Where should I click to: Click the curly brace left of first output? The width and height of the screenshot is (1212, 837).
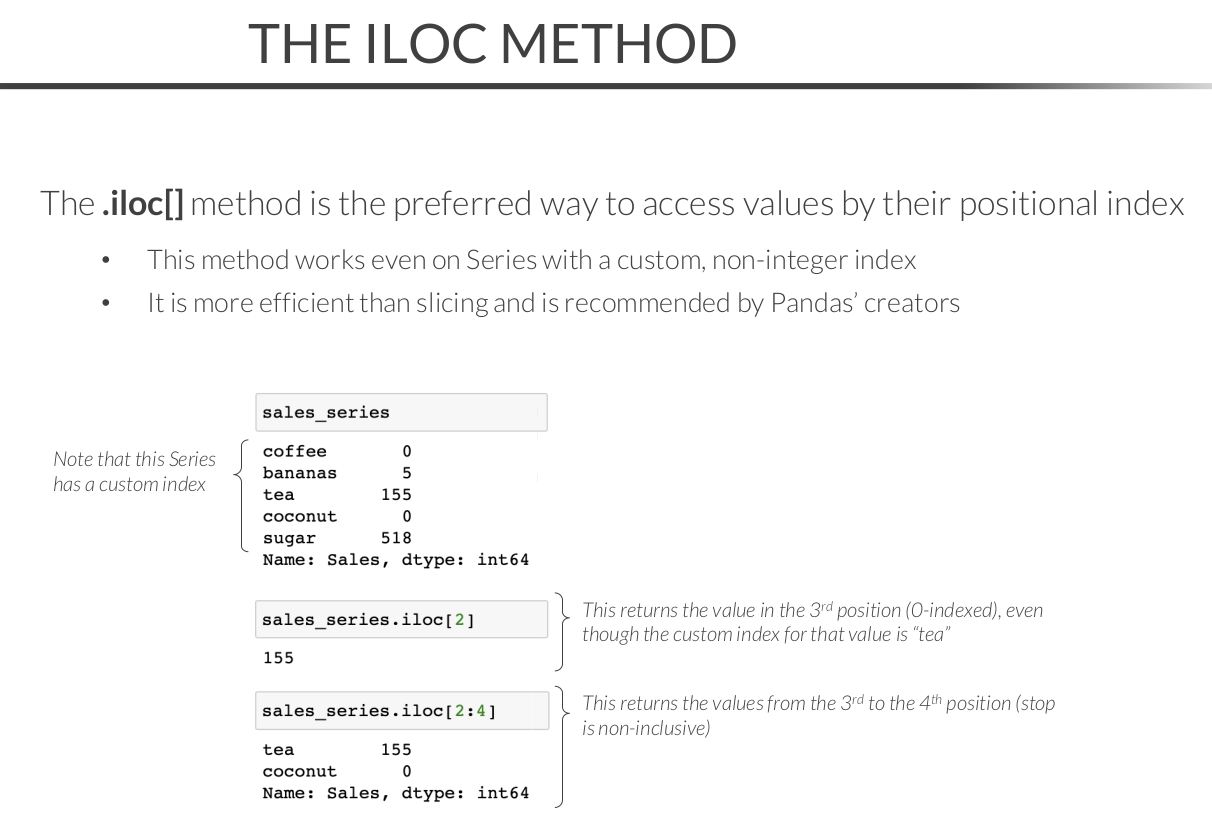[239, 495]
